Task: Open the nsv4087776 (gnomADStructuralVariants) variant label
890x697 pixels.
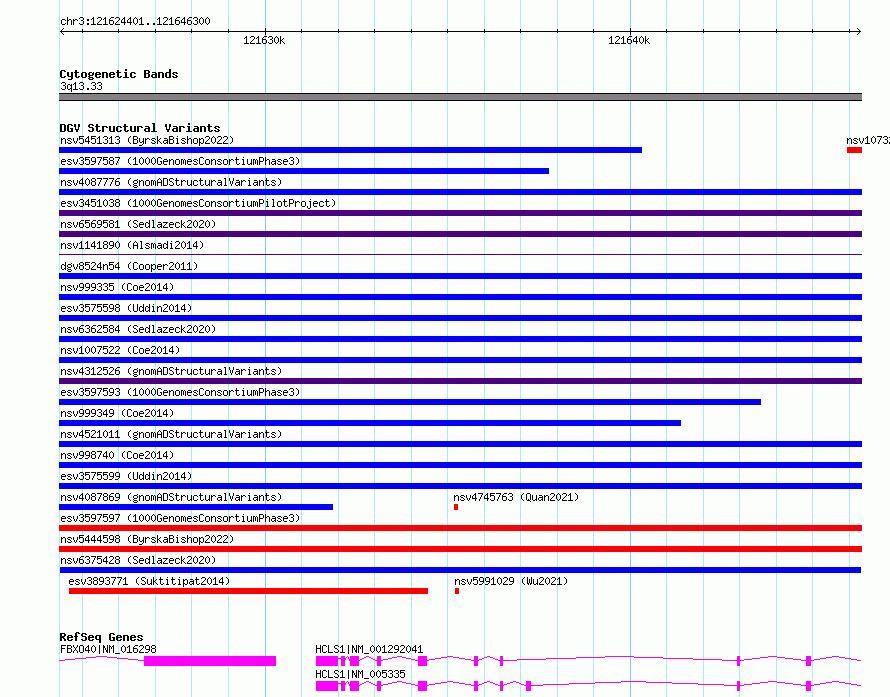Action: coord(171,182)
